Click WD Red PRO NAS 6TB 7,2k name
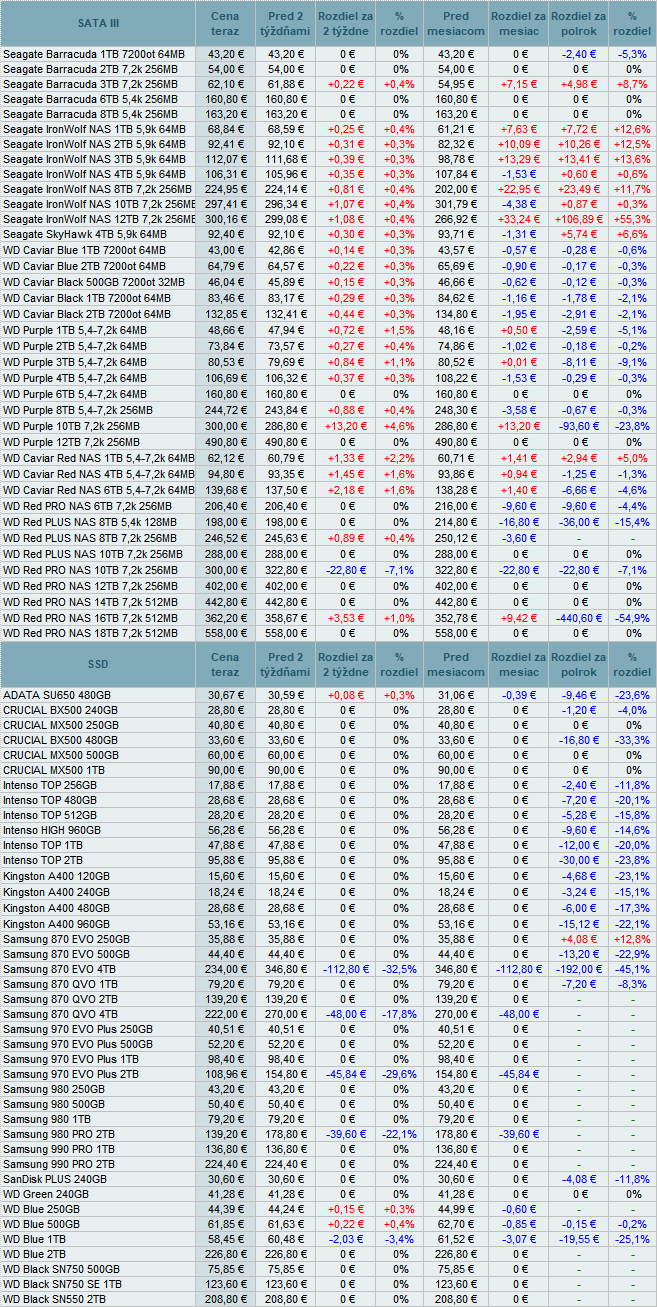The height and width of the screenshot is (1307, 657). [87, 507]
